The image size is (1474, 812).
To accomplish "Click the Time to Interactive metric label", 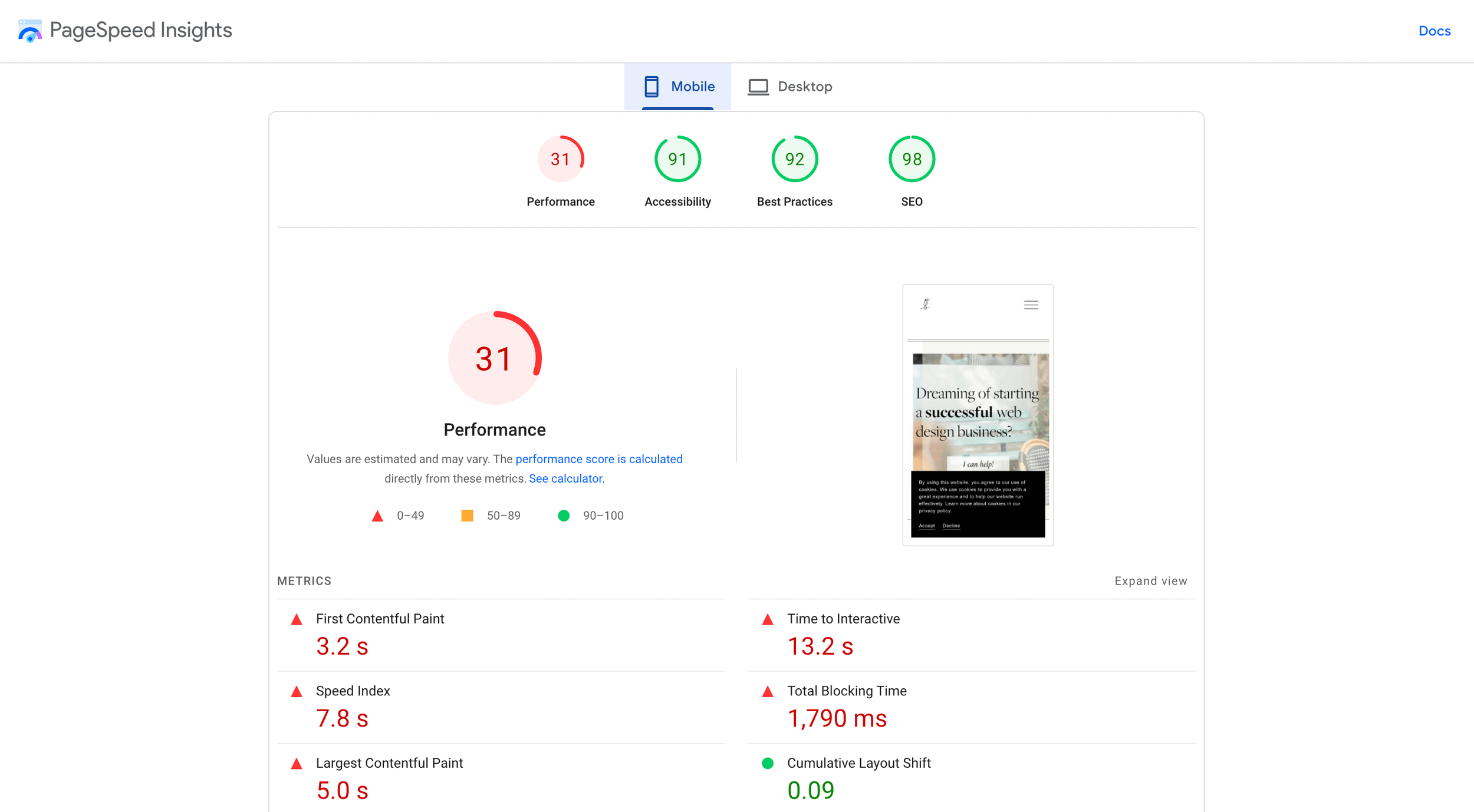I will [x=843, y=619].
